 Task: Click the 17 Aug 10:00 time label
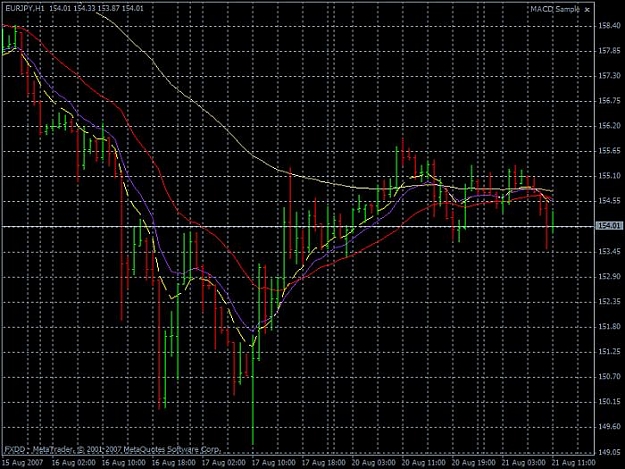274,463
